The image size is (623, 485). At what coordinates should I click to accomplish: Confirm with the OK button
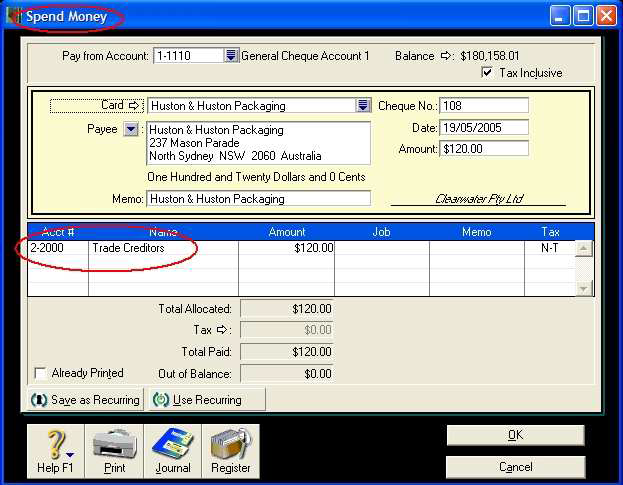(515, 435)
